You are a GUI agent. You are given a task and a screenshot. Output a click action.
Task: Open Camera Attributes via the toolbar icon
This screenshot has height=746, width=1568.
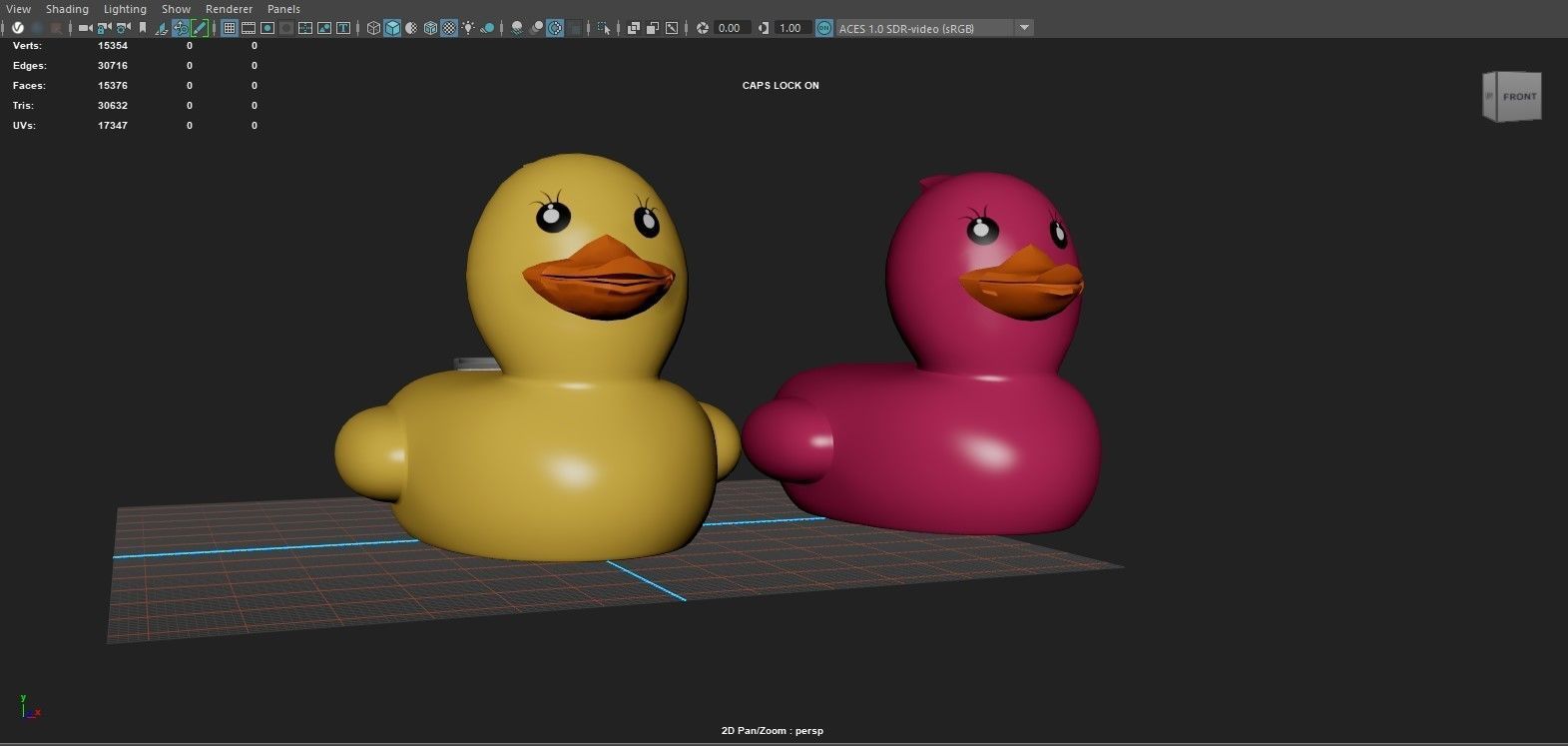click(x=124, y=28)
